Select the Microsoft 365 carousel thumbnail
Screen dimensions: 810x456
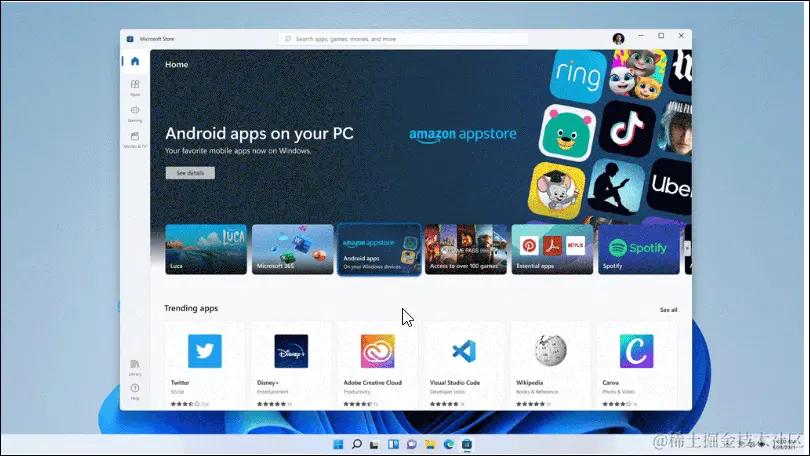(x=292, y=249)
